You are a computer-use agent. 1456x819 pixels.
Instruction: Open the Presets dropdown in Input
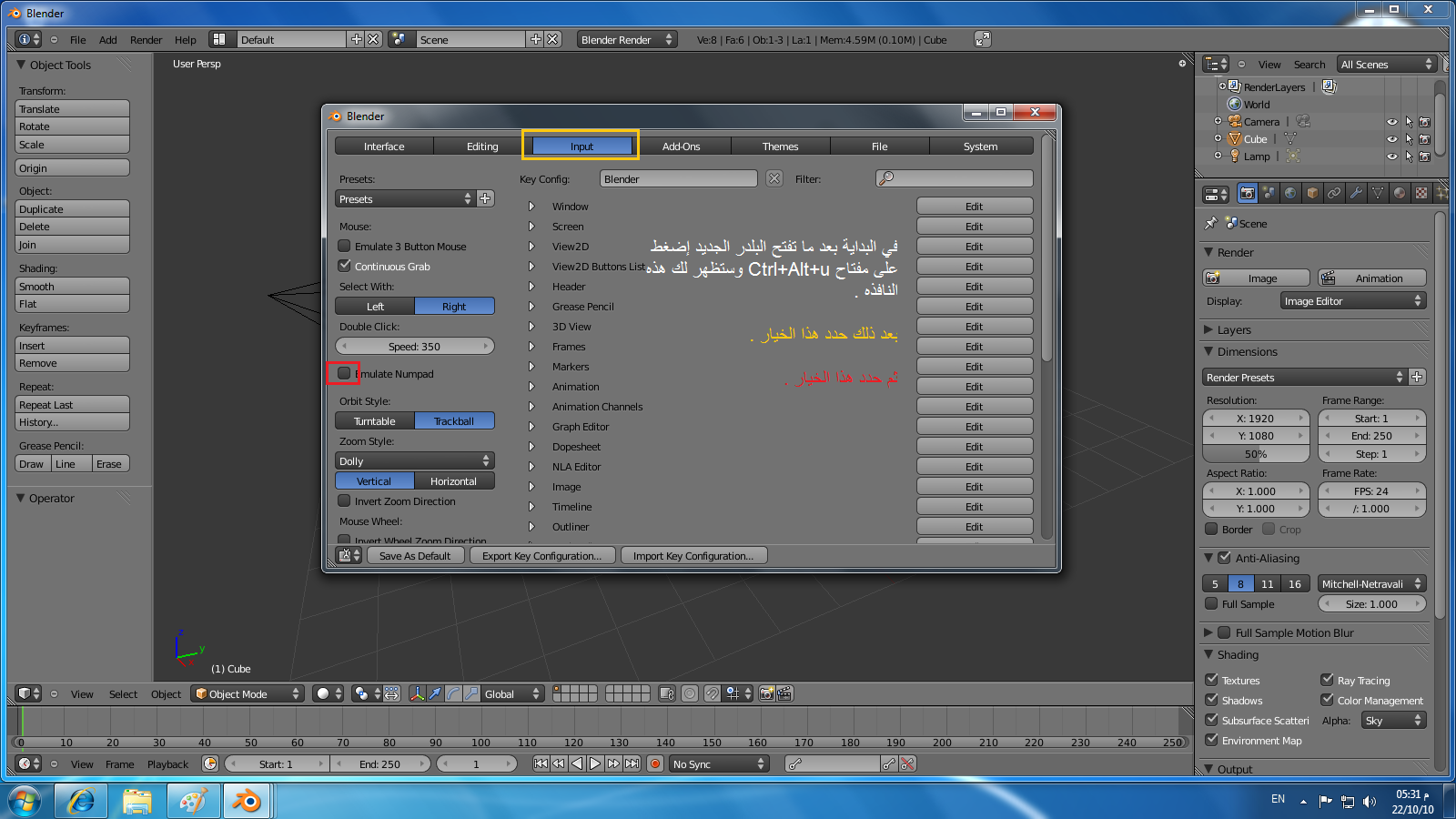coord(405,198)
